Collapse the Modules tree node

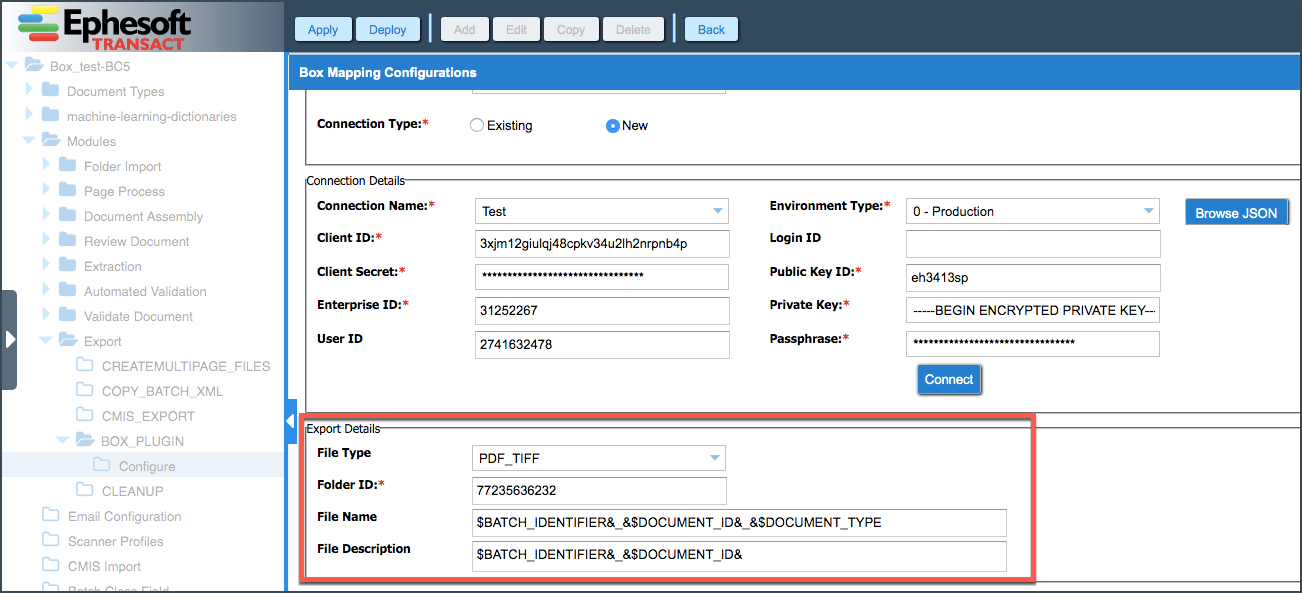tap(29, 141)
